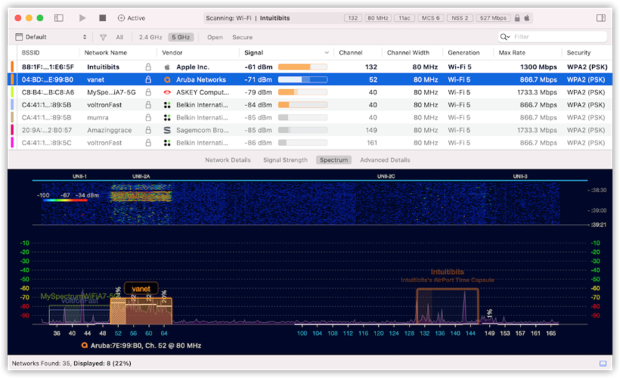Start scanning with the play button
This screenshot has height=378, width=620.
click(82, 18)
